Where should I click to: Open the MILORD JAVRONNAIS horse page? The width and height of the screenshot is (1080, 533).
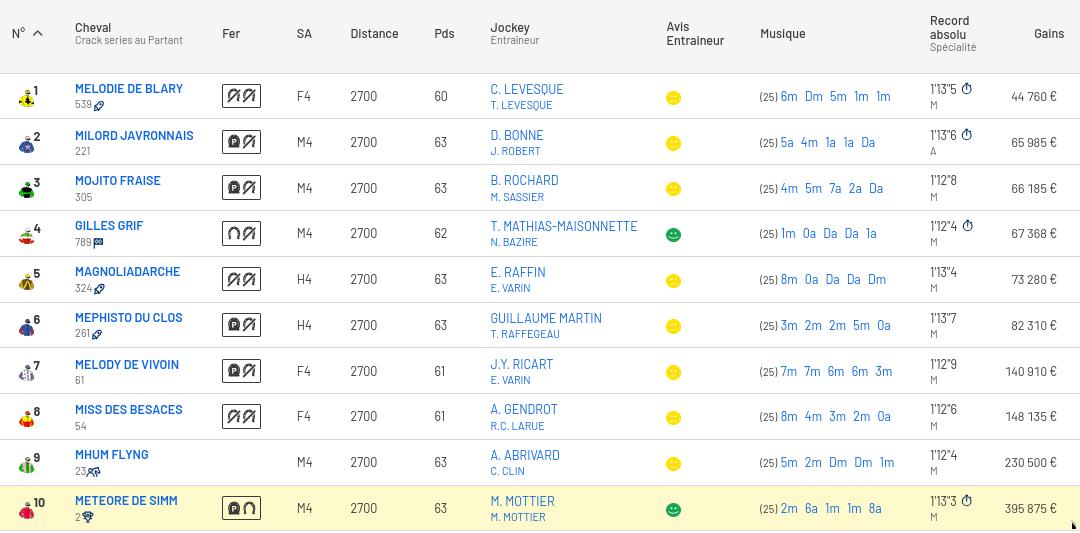click(134, 135)
